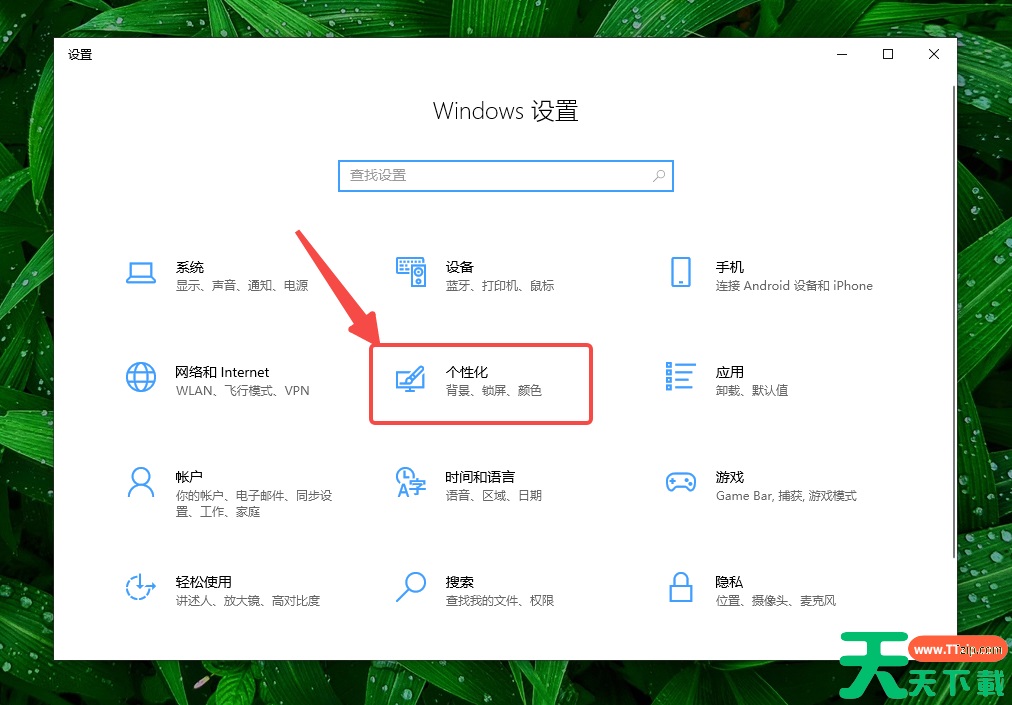
Task: Minimize the 设置 window
Action: point(842,55)
